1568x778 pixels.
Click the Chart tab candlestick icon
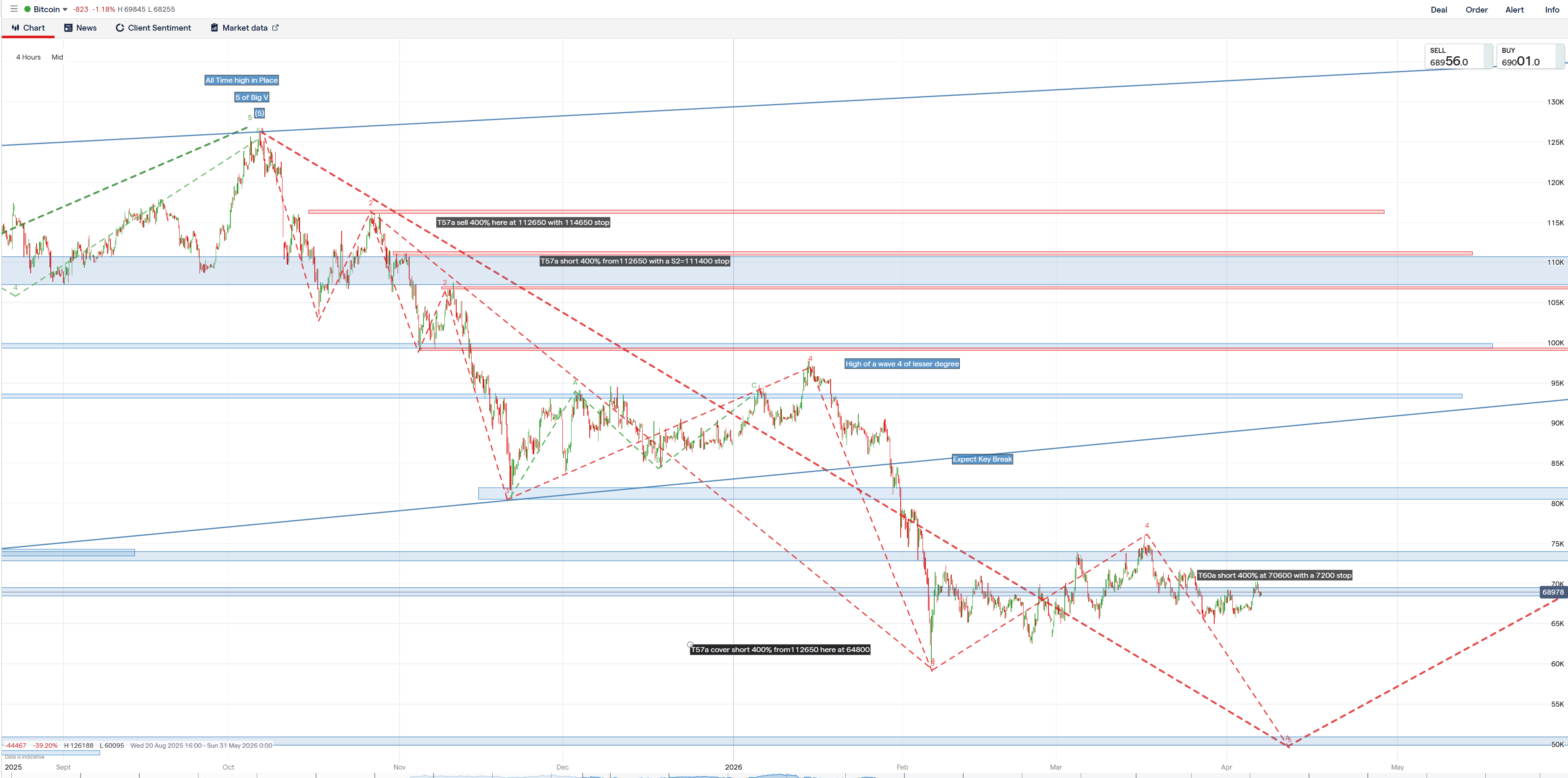(x=16, y=28)
